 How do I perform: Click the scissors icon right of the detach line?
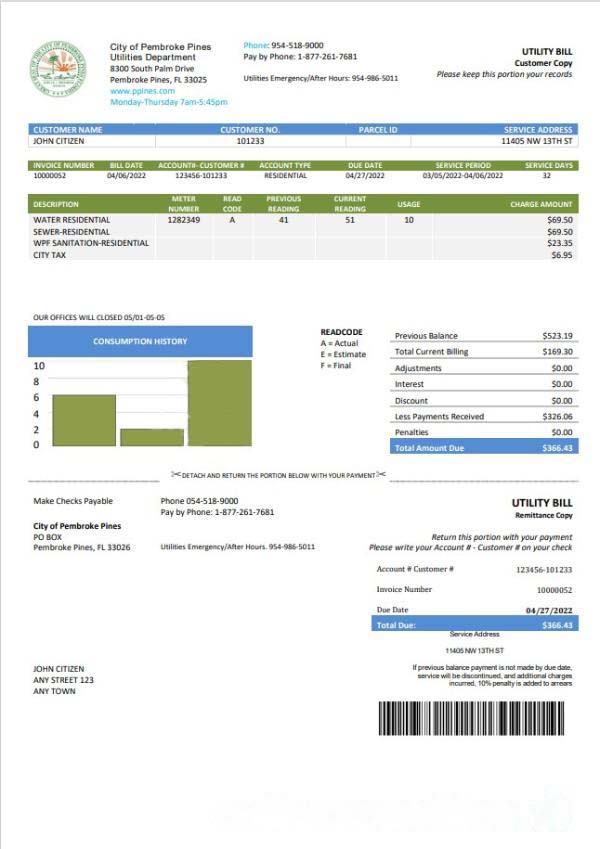(380, 475)
